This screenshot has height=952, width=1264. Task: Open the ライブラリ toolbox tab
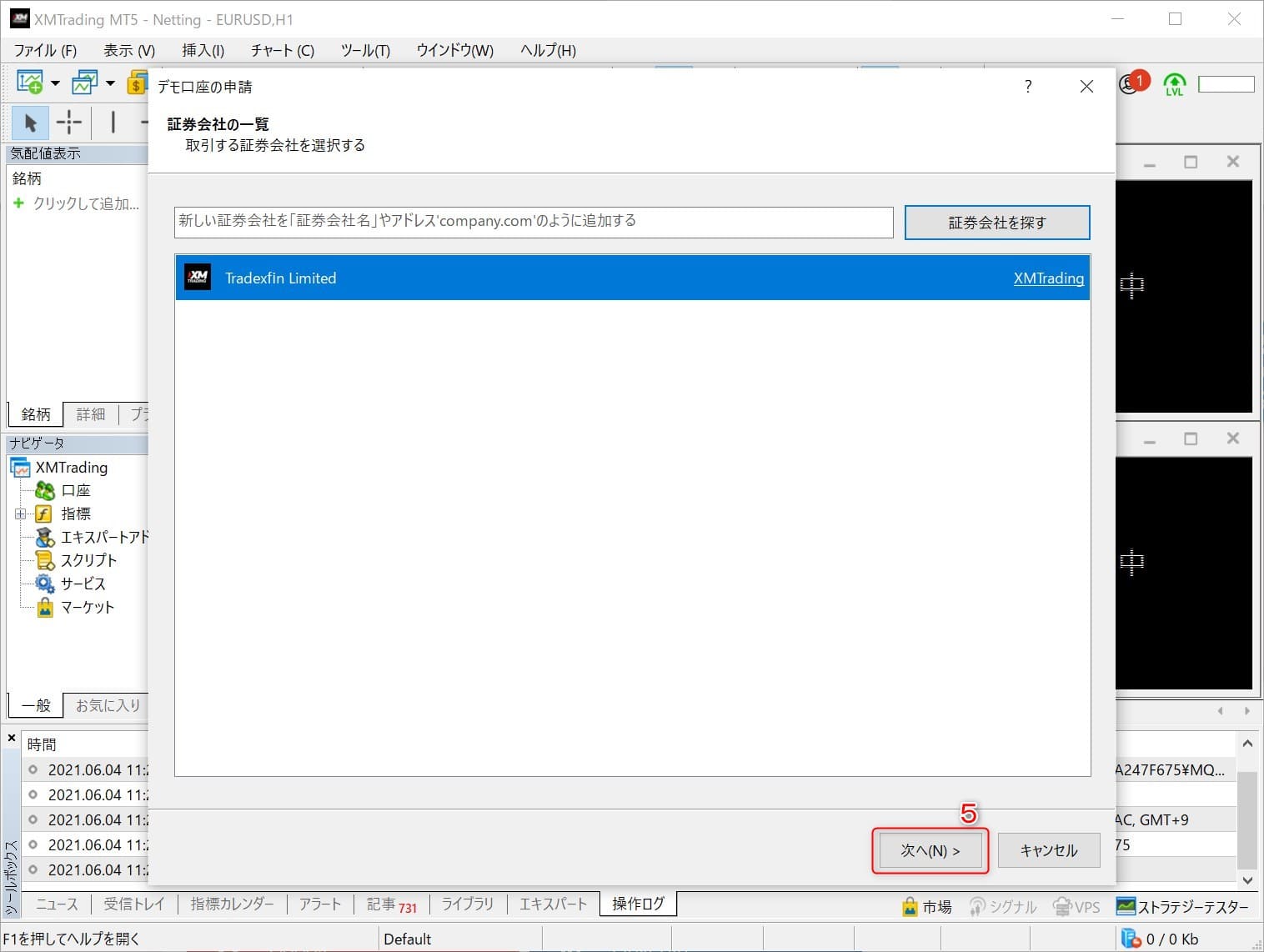(468, 904)
